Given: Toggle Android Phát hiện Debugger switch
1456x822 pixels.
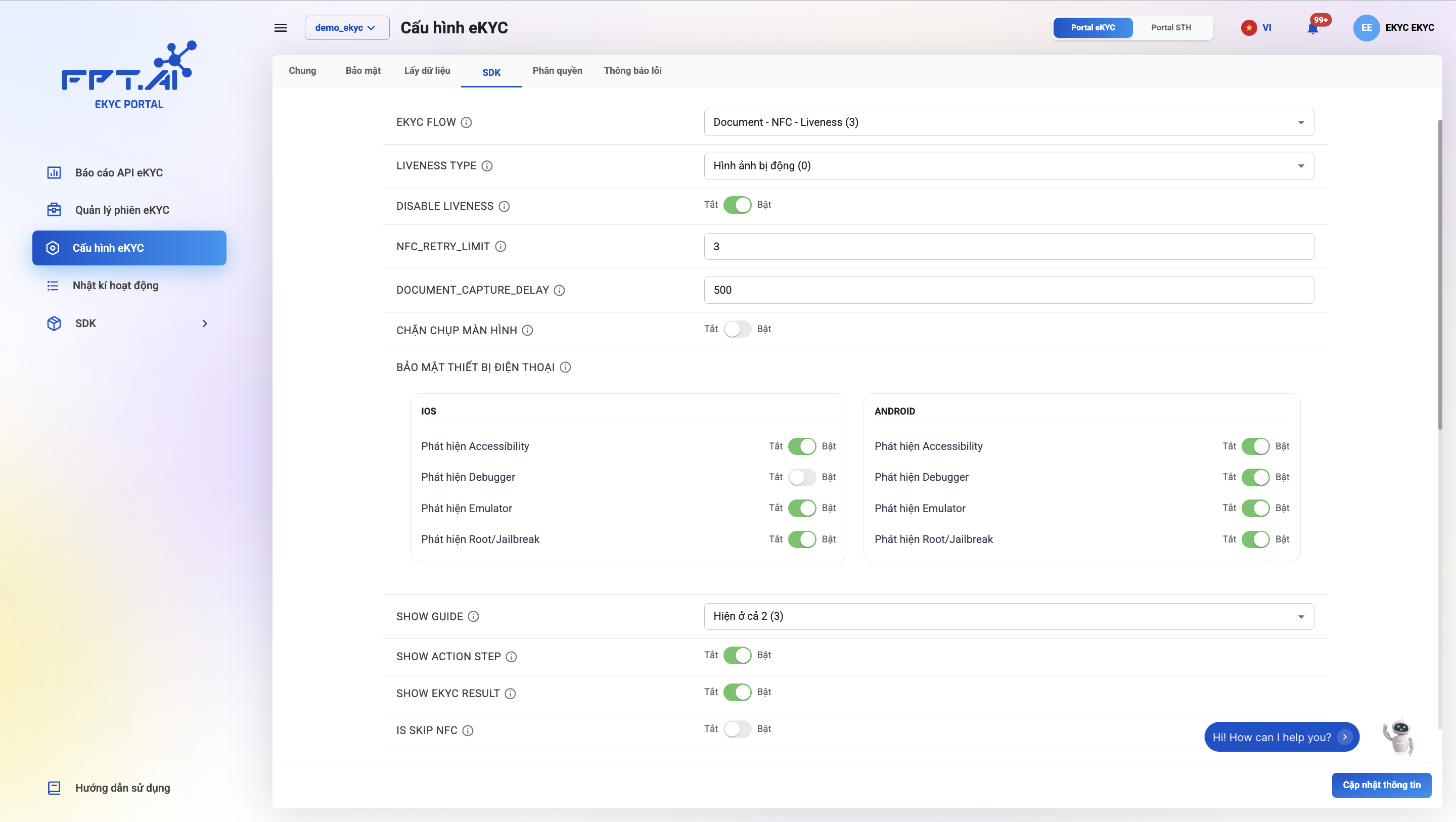Looking at the screenshot, I should pos(1255,477).
